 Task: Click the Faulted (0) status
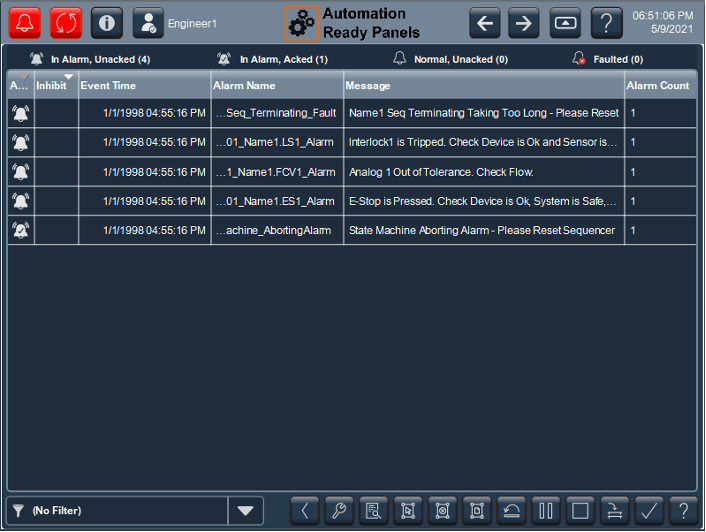coord(607,59)
